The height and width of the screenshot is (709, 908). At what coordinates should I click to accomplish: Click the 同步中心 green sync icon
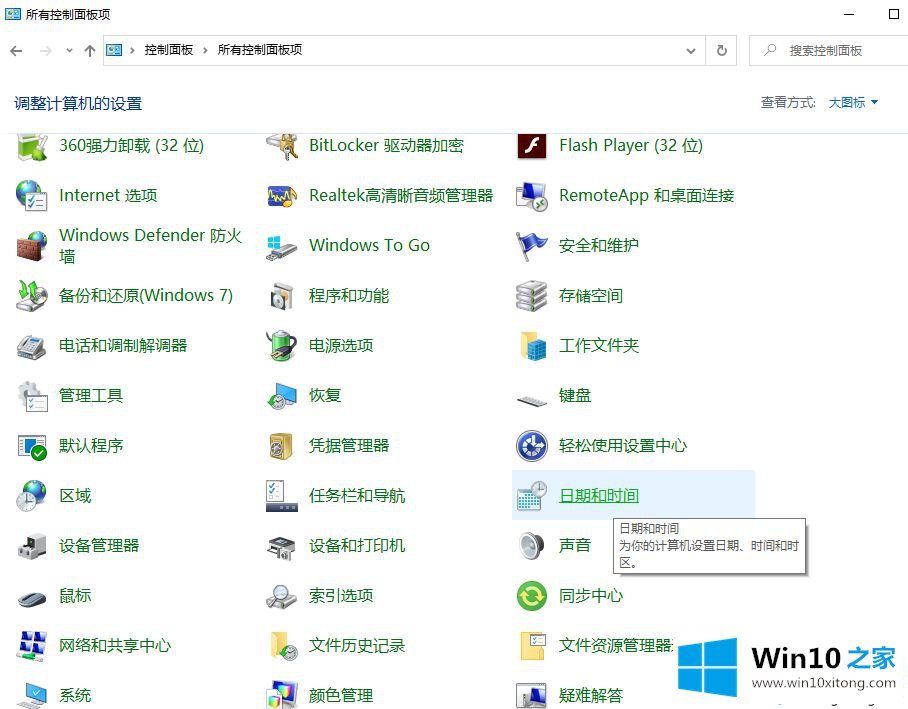pyautogui.click(x=532, y=596)
